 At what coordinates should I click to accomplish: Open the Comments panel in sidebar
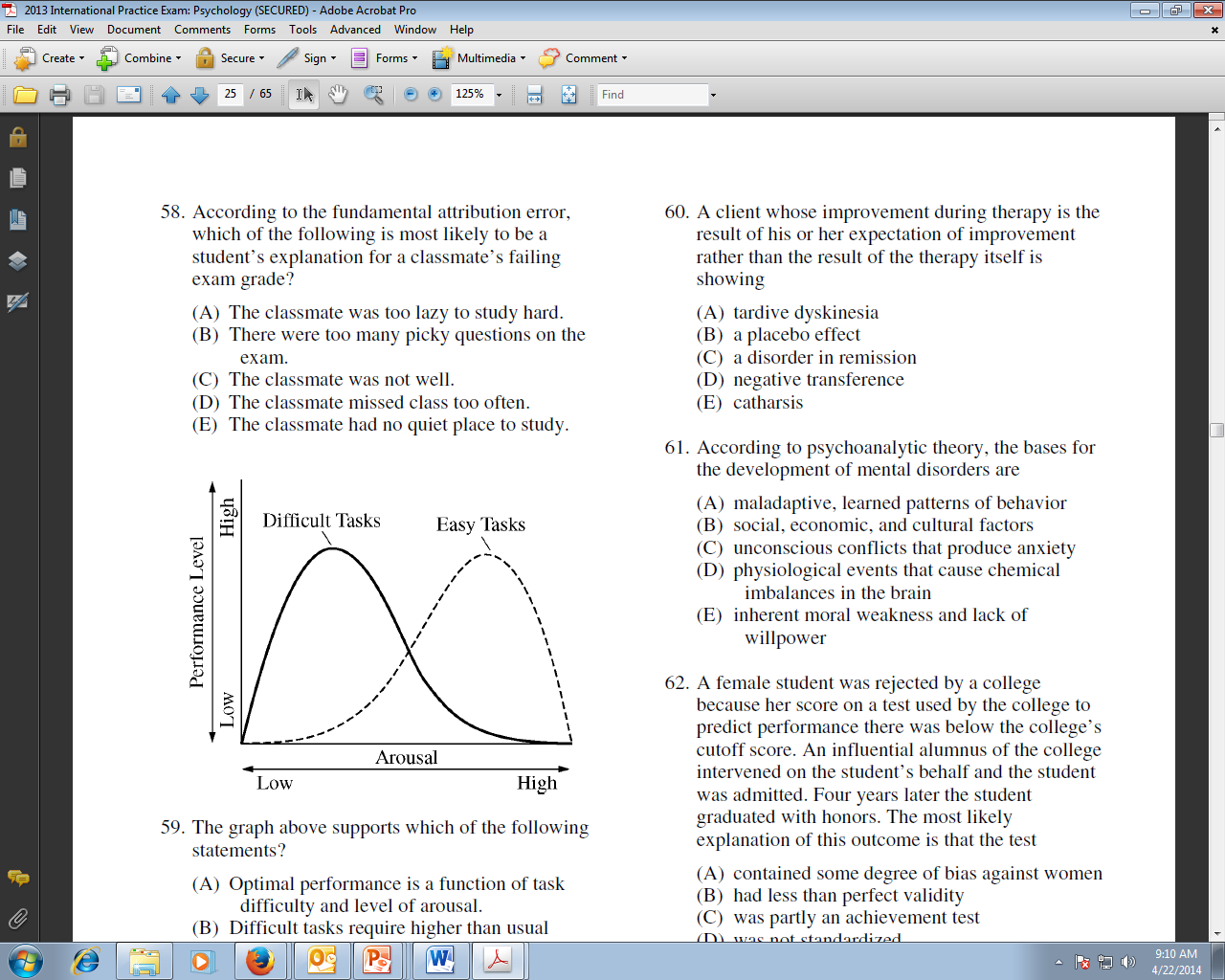17,878
